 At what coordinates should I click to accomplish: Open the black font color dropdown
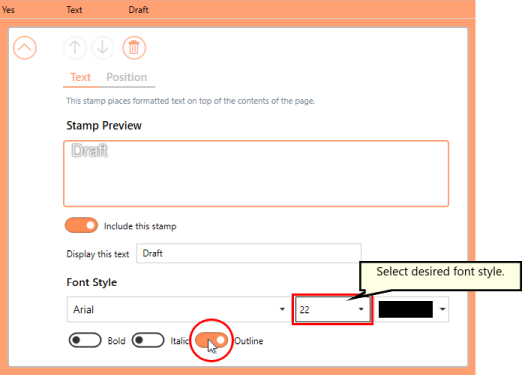[x=412, y=309]
